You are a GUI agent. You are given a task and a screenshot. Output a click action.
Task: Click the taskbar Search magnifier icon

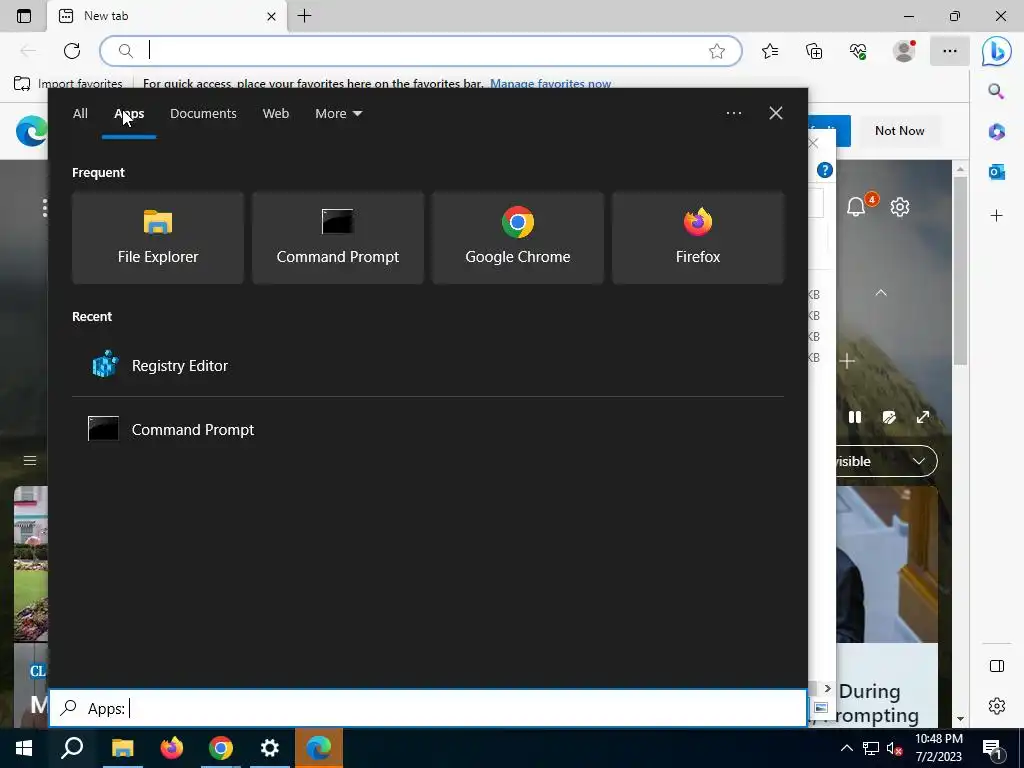click(x=72, y=748)
